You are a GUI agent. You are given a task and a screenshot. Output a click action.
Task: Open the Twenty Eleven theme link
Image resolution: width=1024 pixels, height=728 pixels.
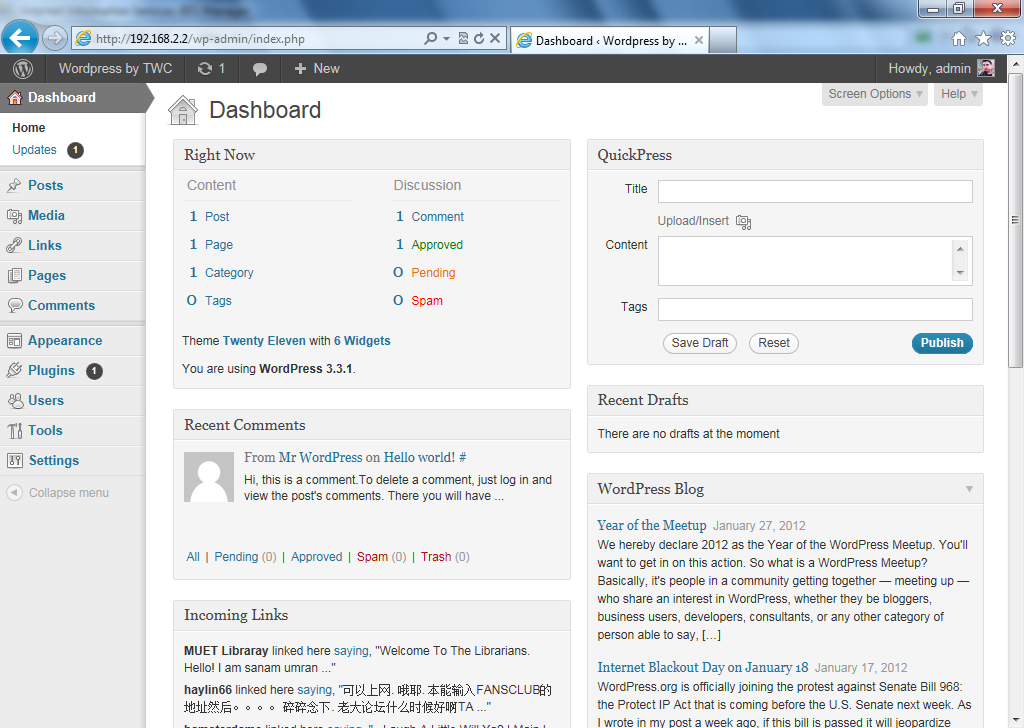tap(264, 341)
